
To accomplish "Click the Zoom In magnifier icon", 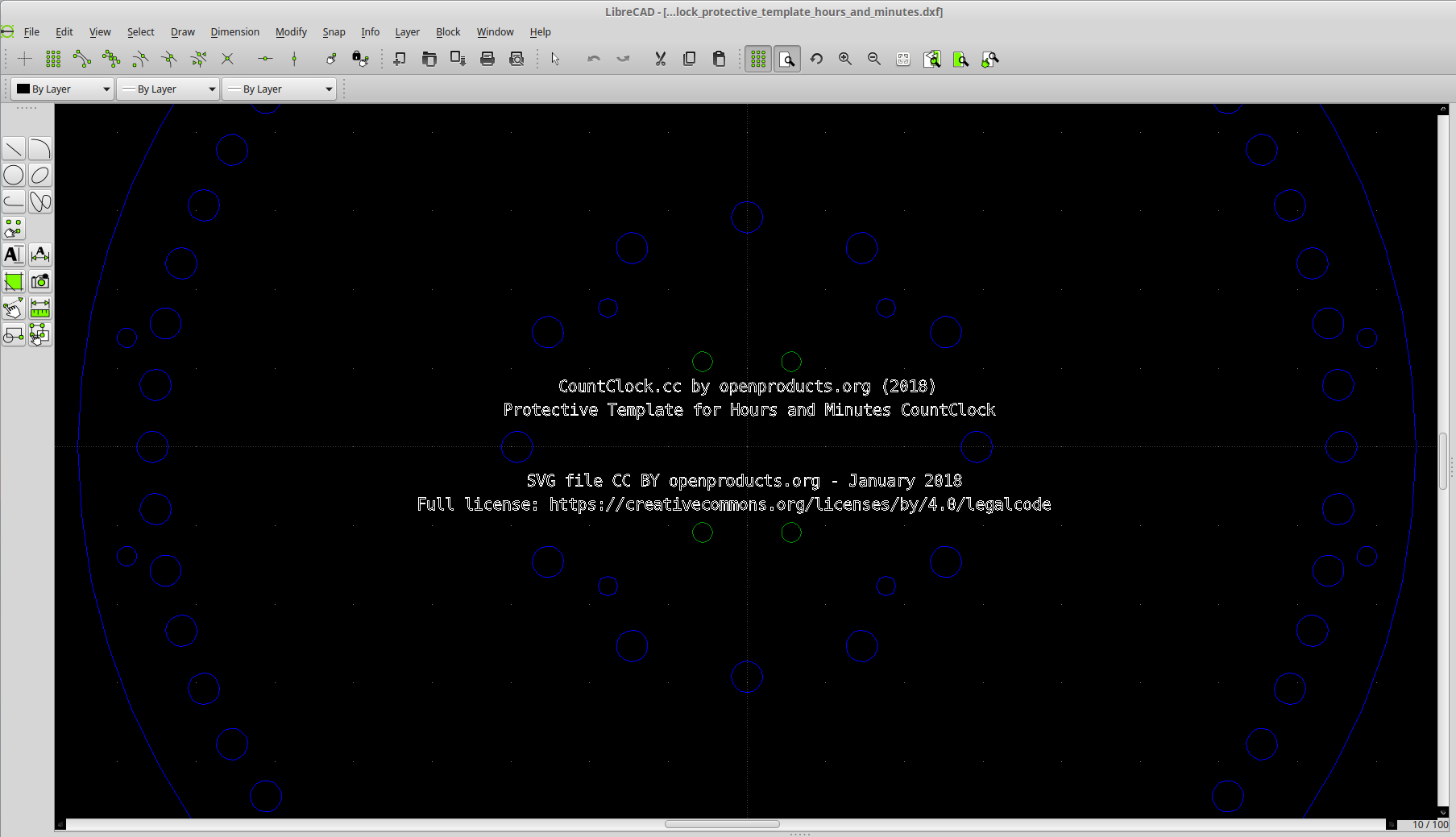I will tap(845, 59).
